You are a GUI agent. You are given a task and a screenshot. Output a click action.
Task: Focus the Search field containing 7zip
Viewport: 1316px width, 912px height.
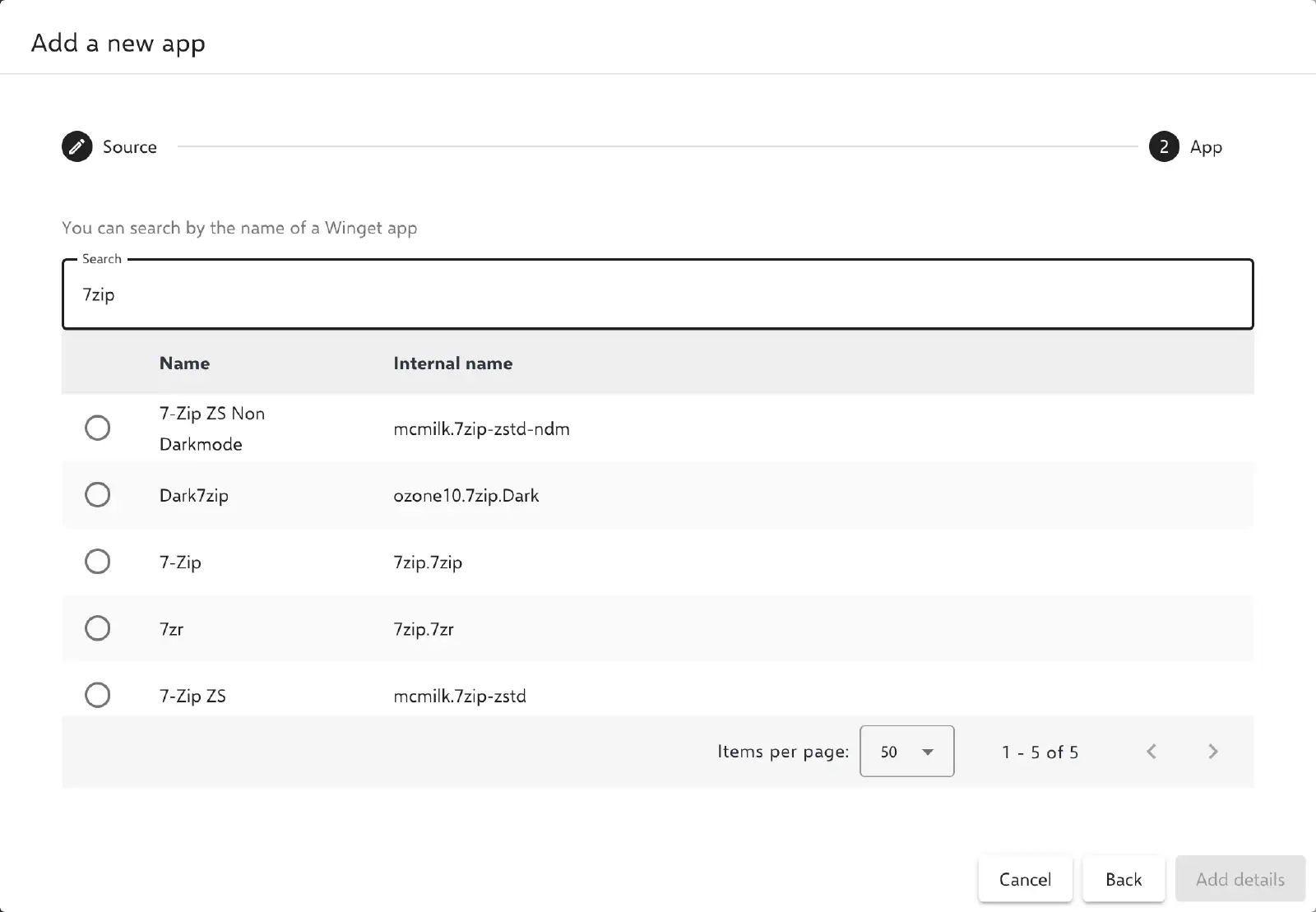click(658, 294)
